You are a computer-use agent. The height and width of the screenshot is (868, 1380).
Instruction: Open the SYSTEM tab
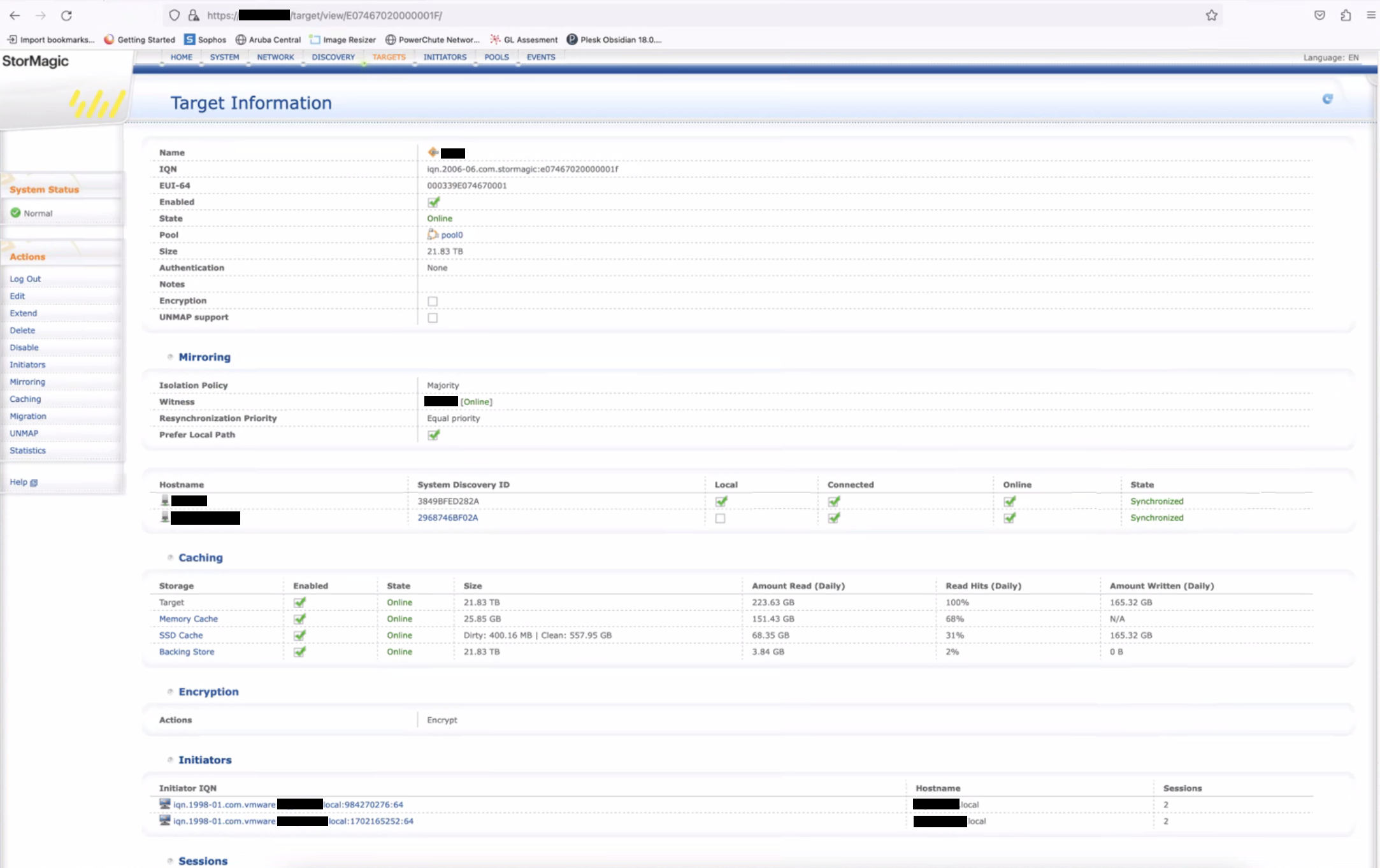click(x=225, y=57)
